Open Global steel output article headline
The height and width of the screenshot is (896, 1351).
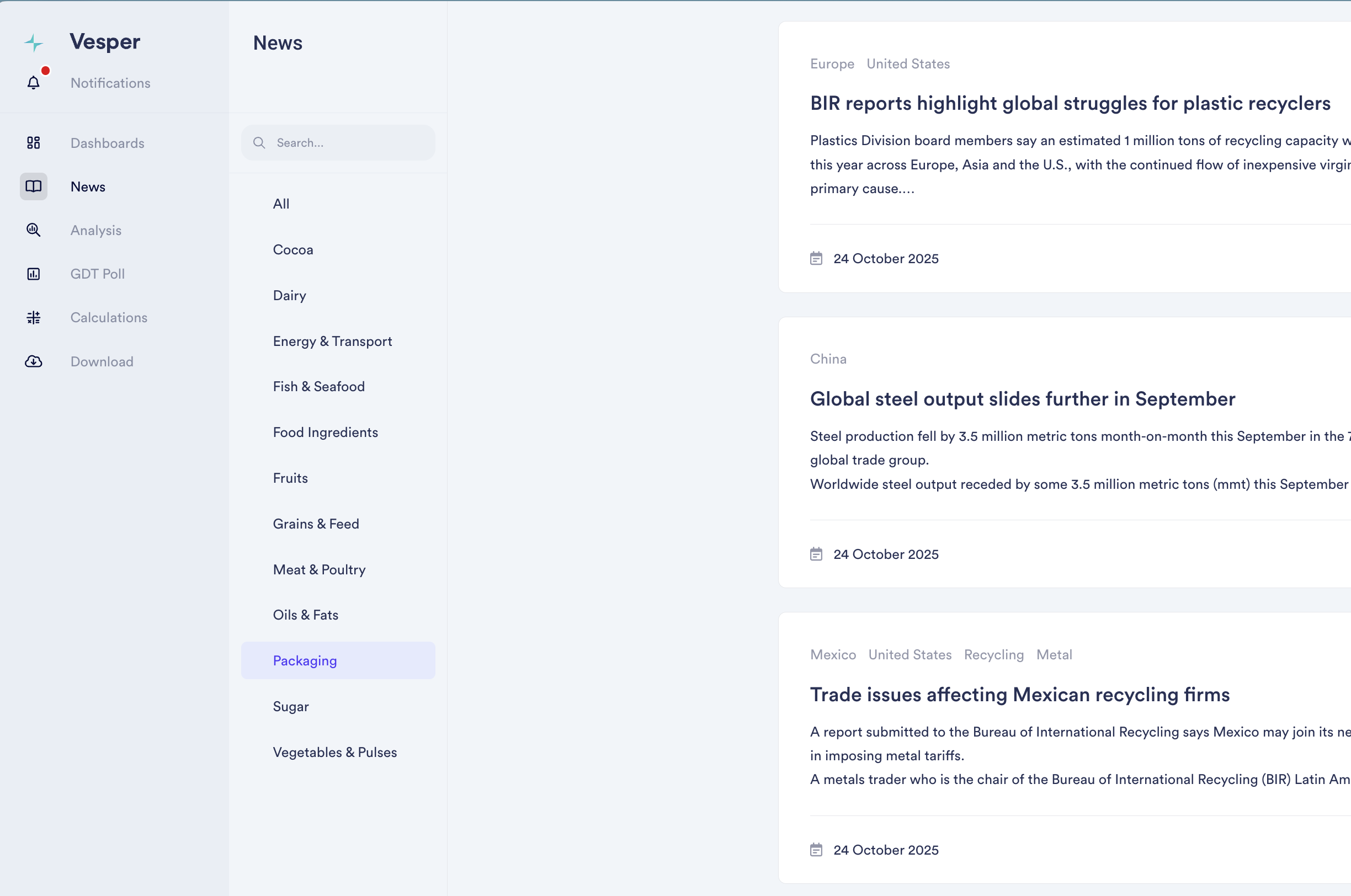pyautogui.click(x=1023, y=399)
